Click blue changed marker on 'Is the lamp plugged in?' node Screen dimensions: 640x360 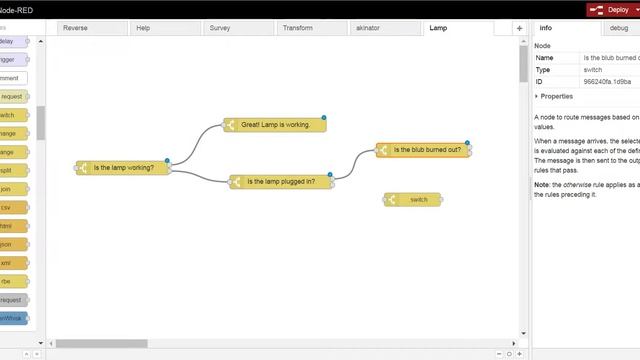click(330, 174)
